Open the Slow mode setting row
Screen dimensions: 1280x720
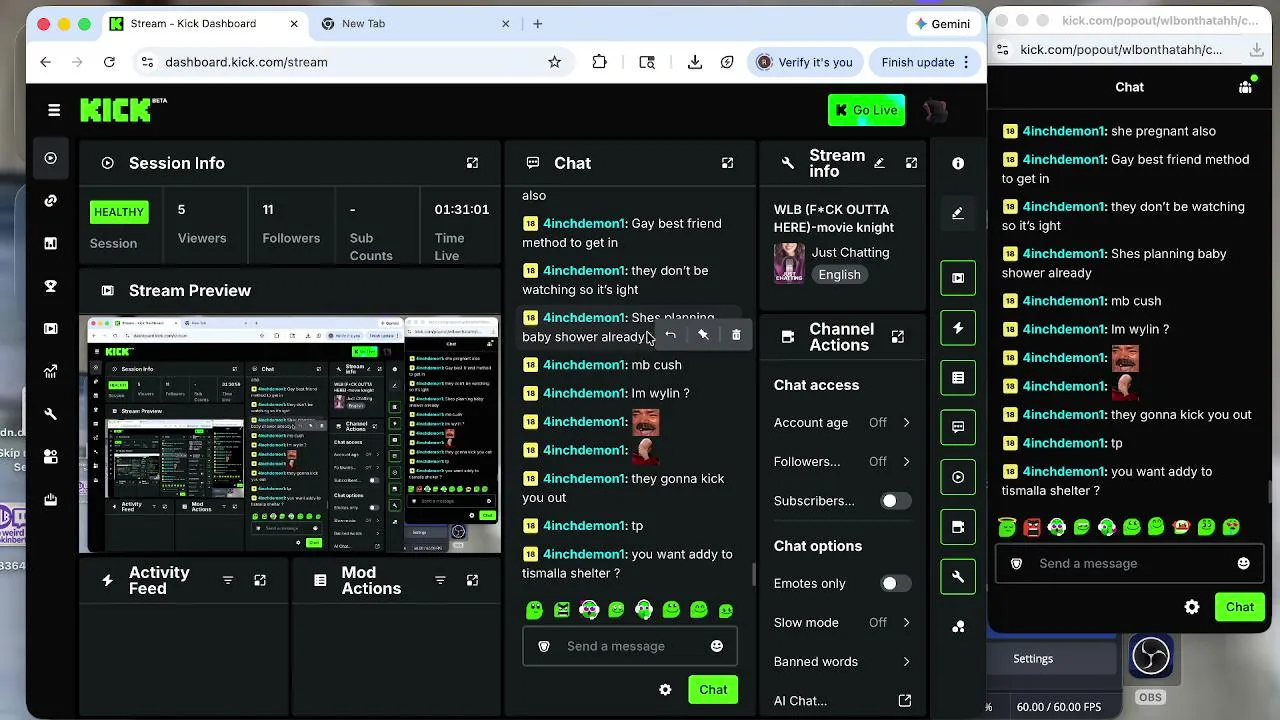(x=842, y=623)
